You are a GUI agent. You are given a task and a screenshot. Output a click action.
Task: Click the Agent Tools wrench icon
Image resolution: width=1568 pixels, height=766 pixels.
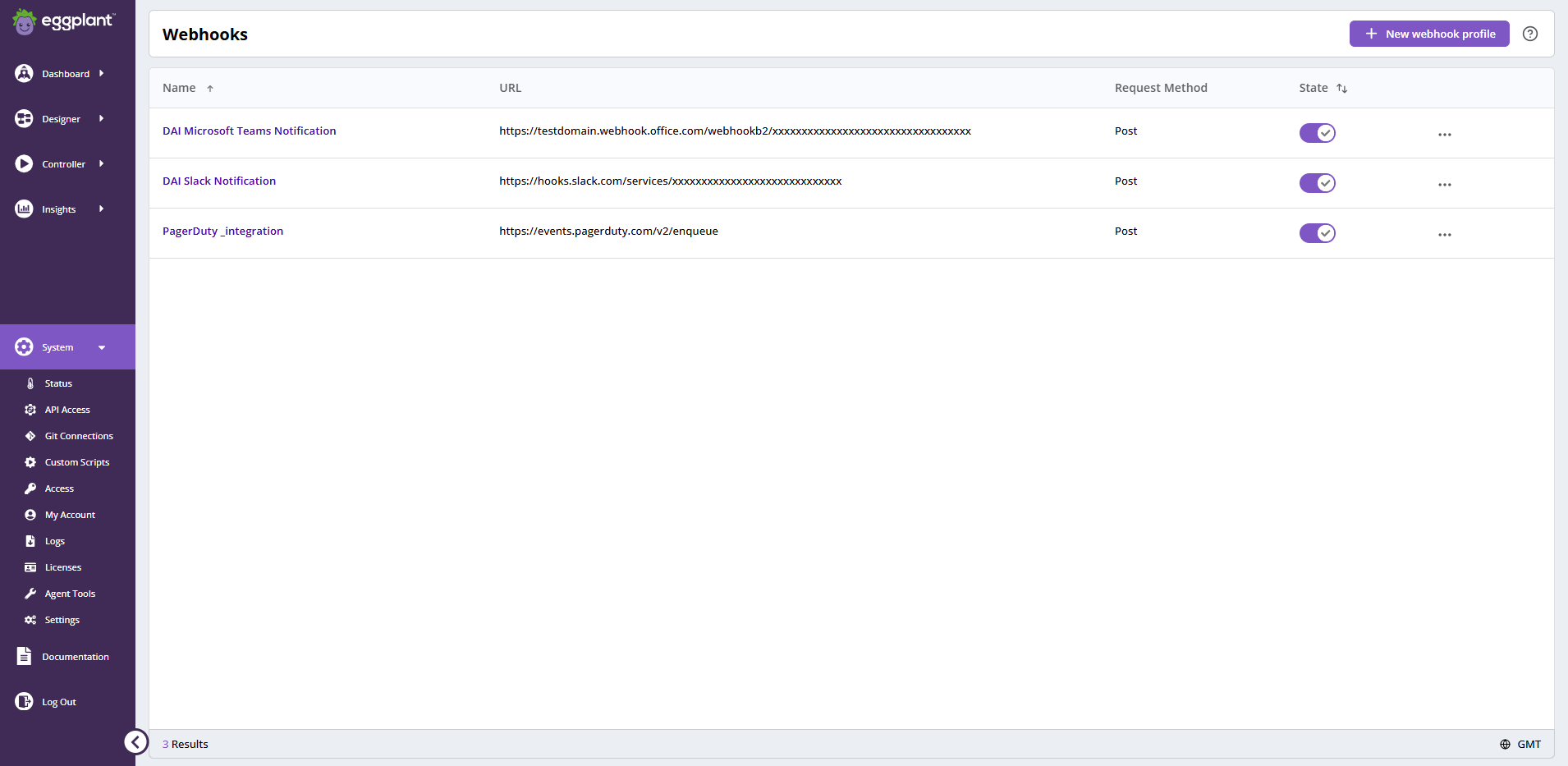point(30,594)
